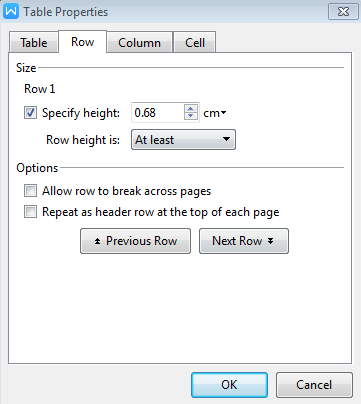
Task: Click the WPS Writer logo icon
Action: point(11,12)
